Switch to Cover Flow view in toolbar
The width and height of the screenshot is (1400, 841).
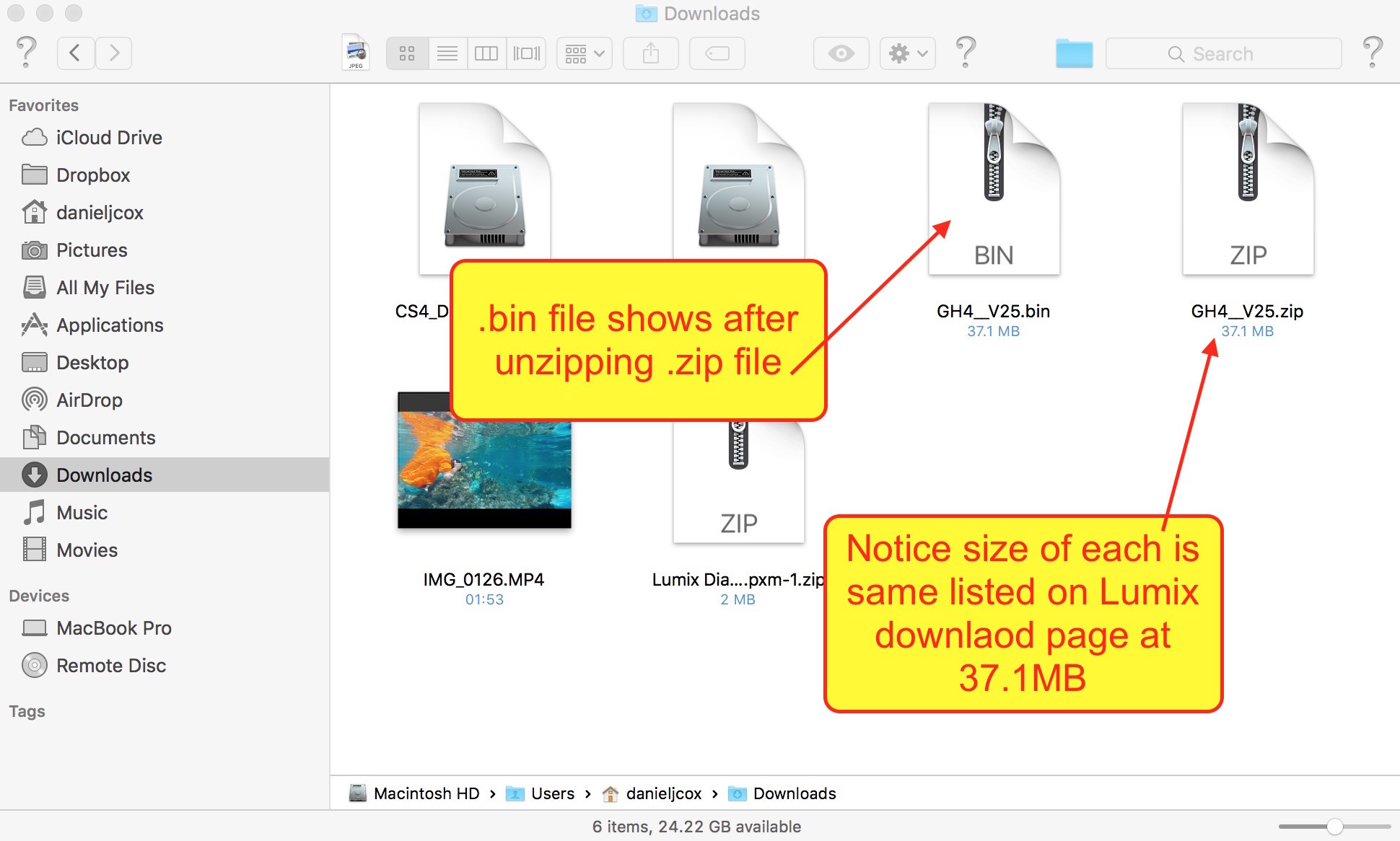[x=526, y=53]
